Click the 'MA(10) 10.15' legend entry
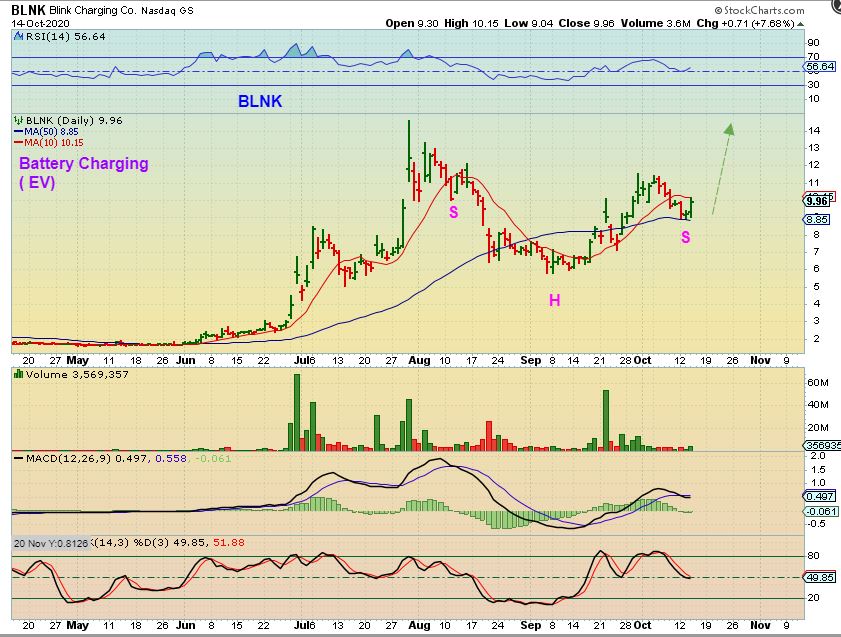 pyautogui.click(x=54, y=143)
